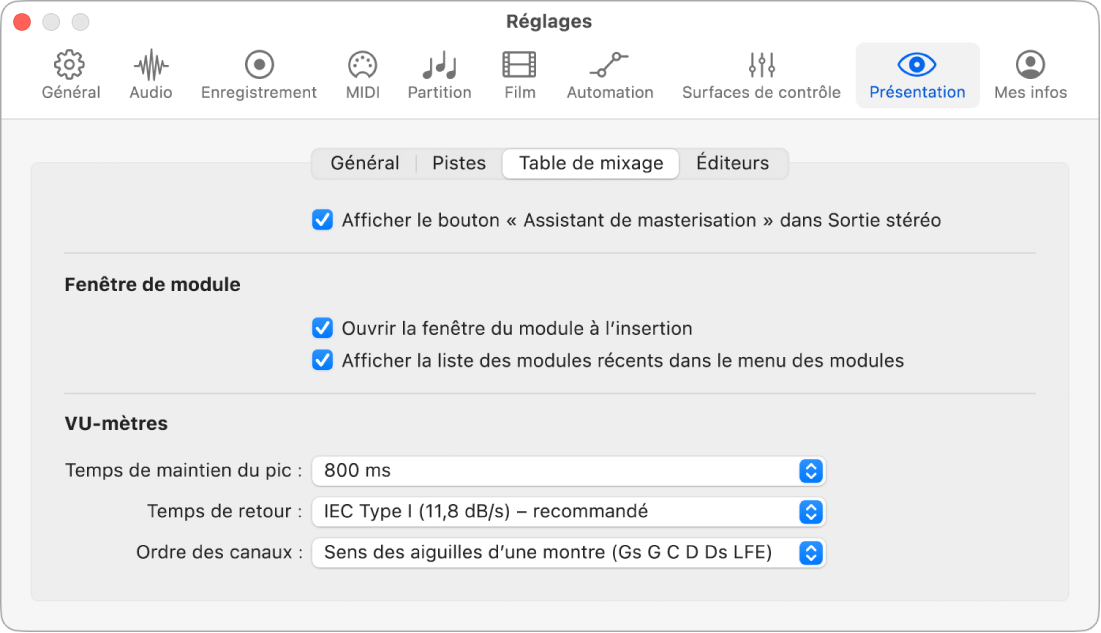Click the Table de mixage tab

tap(590, 162)
